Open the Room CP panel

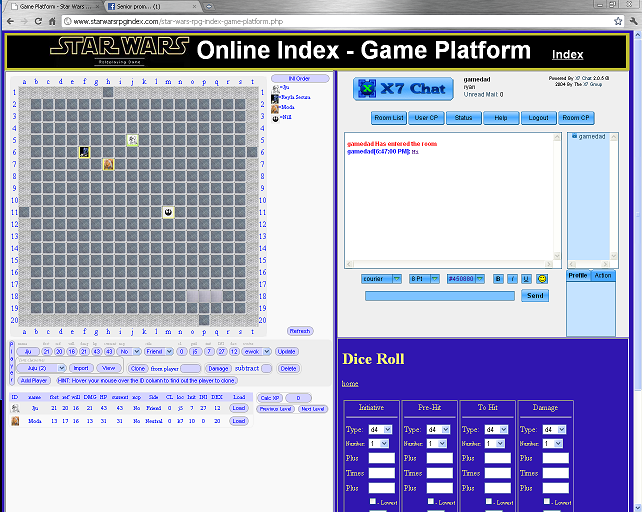[576, 118]
